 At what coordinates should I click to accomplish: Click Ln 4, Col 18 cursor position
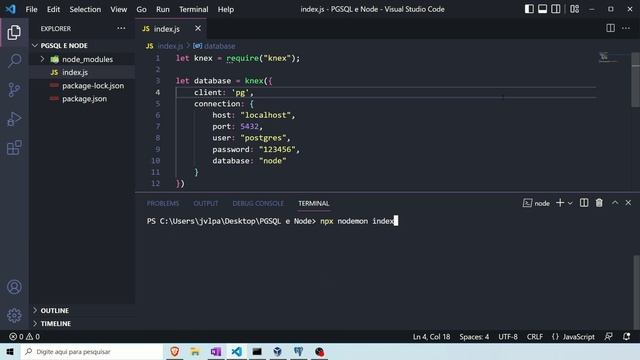431,337
